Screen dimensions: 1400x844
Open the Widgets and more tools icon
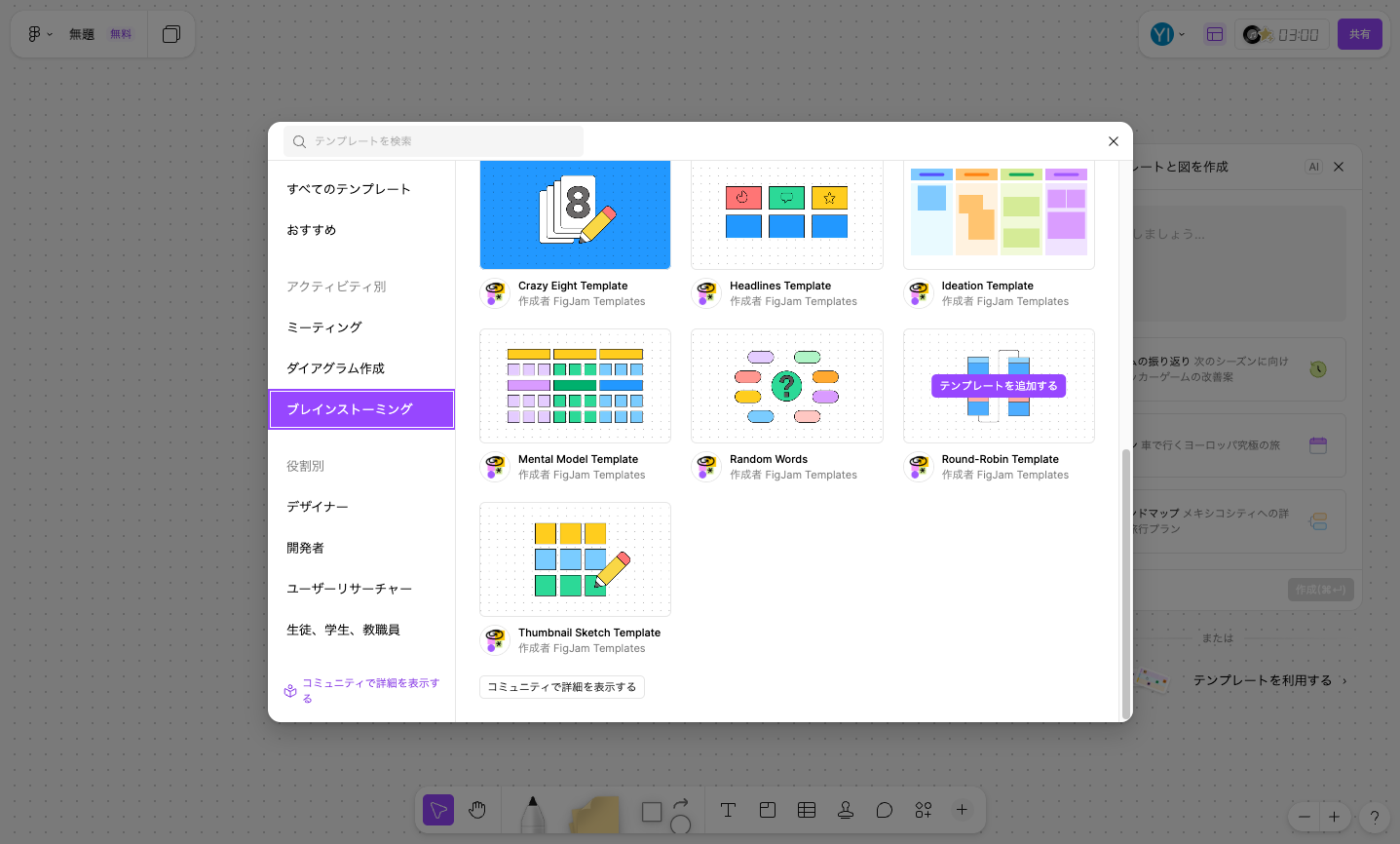pos(923,810)
